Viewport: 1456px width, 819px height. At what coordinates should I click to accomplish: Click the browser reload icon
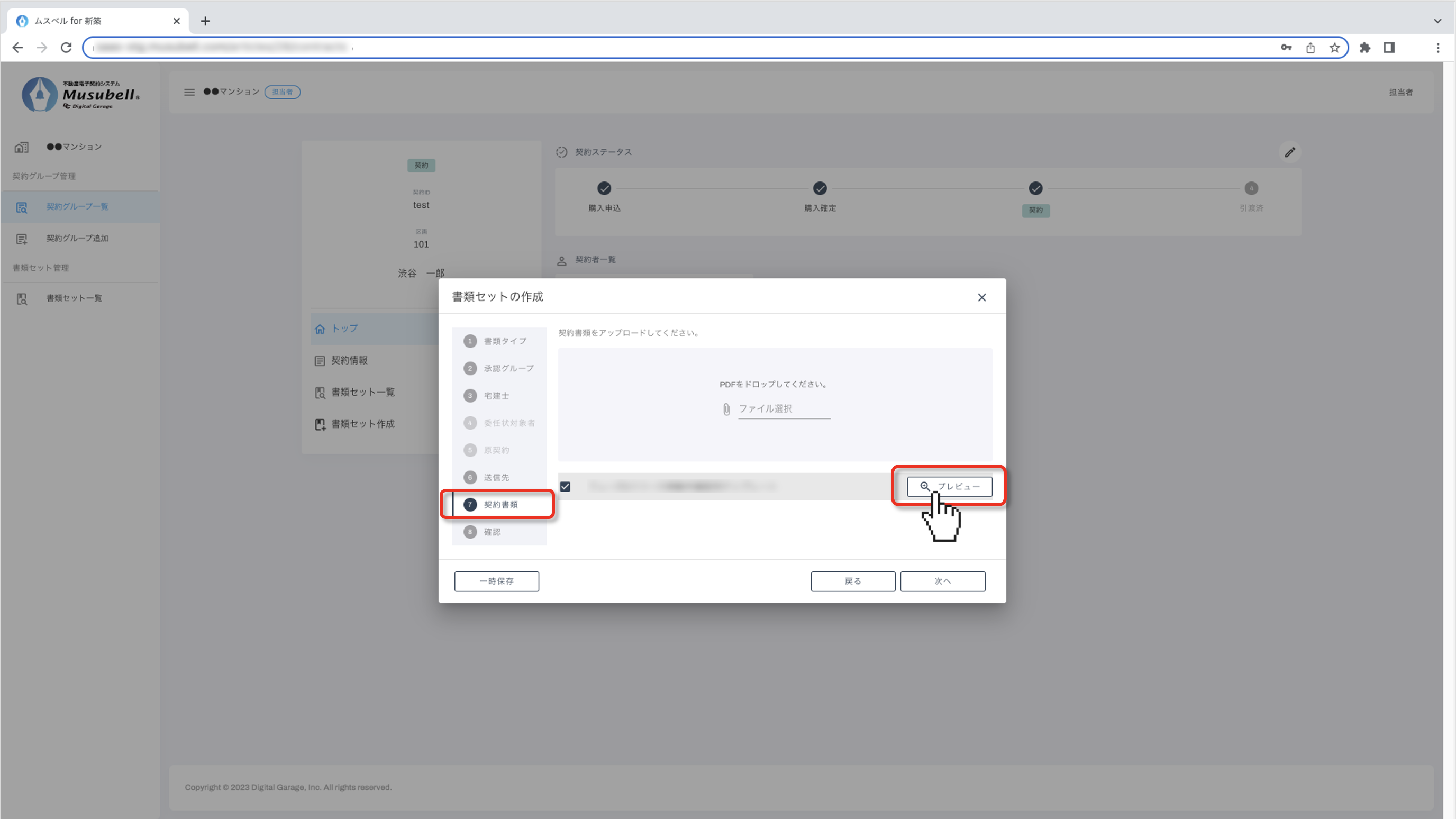pos(66,48)
